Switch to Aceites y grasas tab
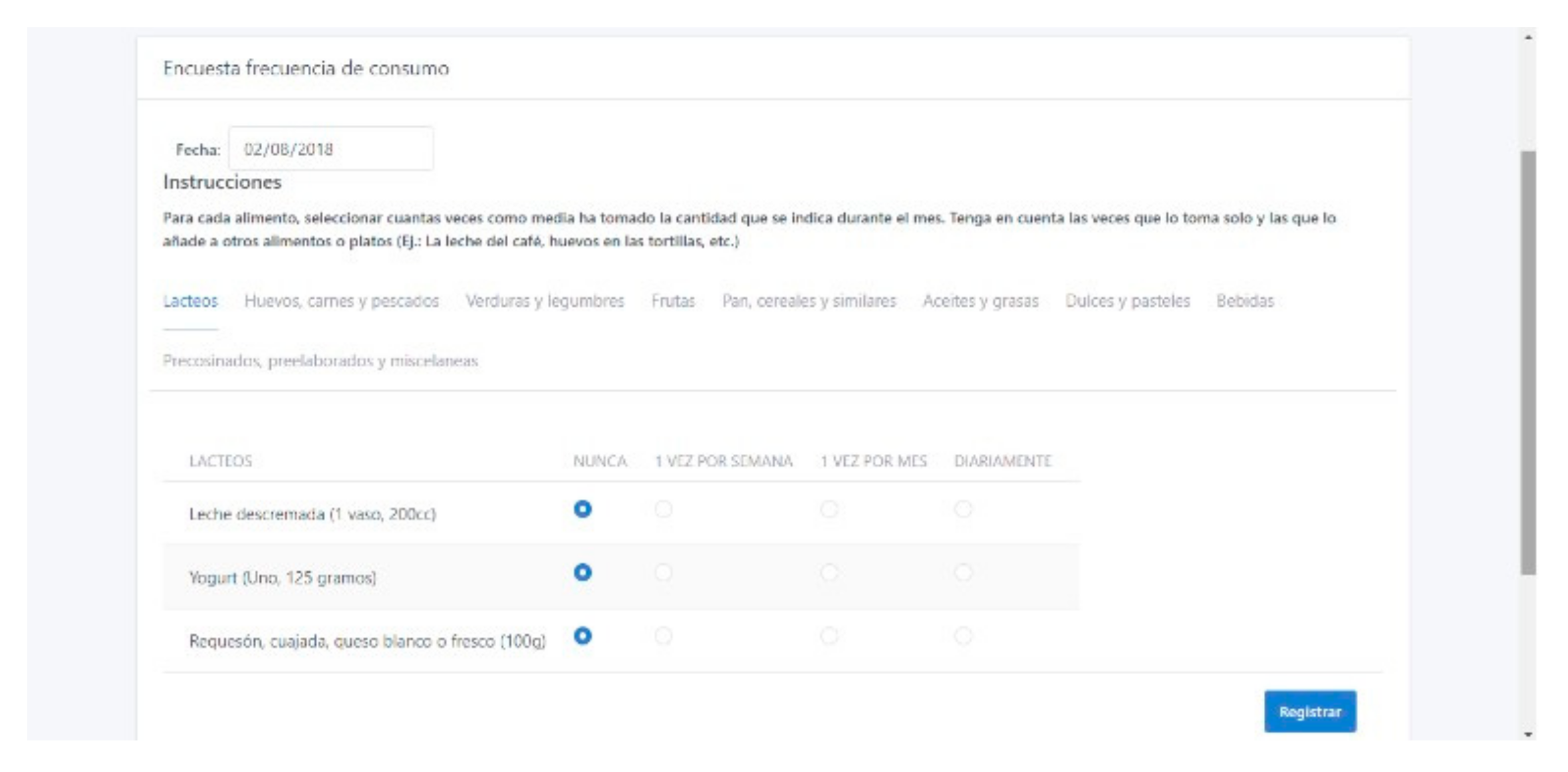1568x772 pixels. coord(980,301)
